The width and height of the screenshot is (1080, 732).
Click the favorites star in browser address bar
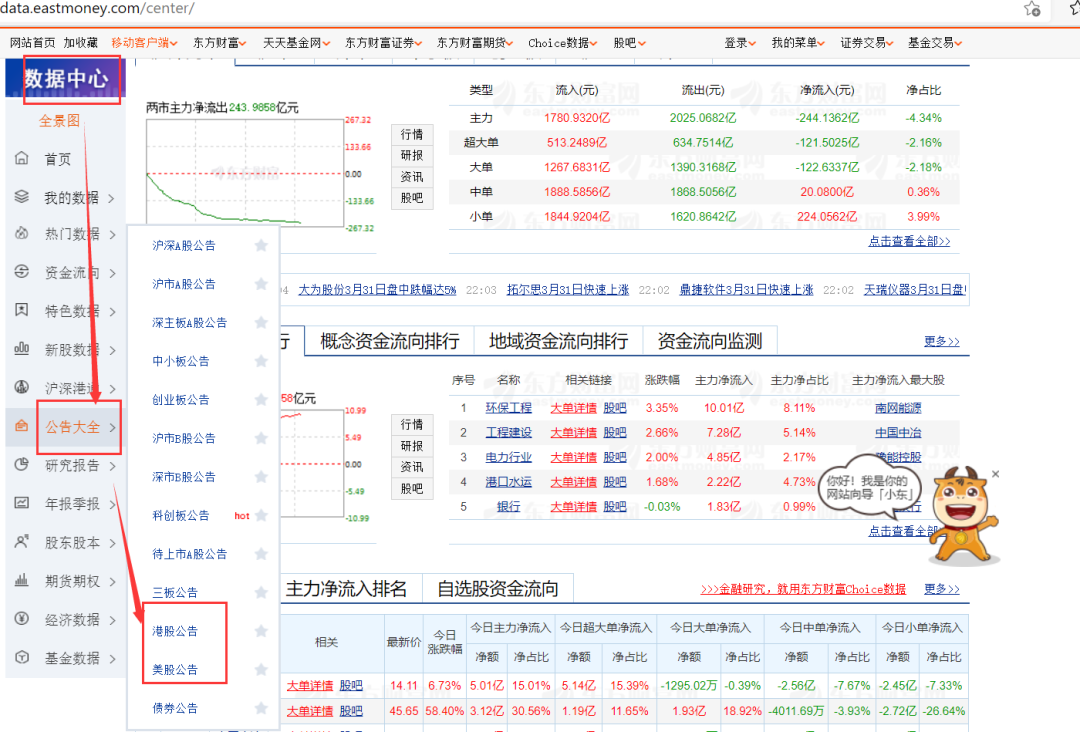pyautogui.click(x=1032, y=9)
